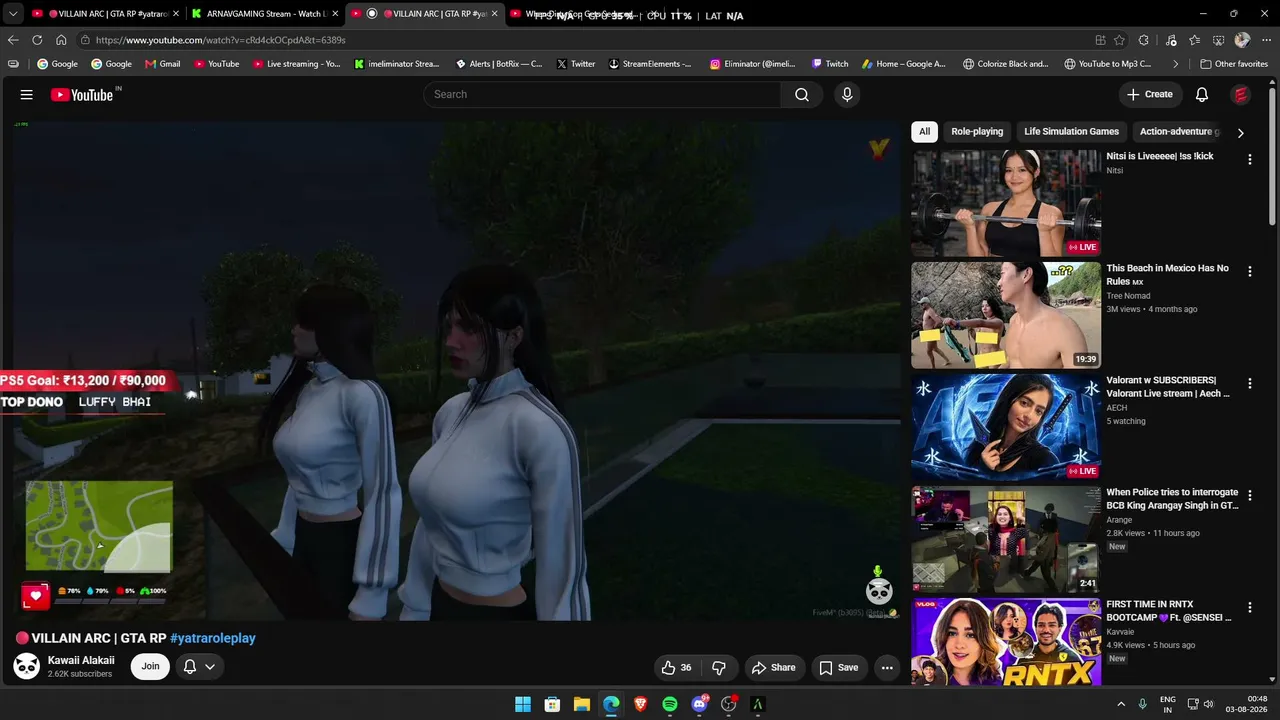This screenshot has width=1280, height=720.
Task: Focus the YouTube Search field
Action: (602, 95)
